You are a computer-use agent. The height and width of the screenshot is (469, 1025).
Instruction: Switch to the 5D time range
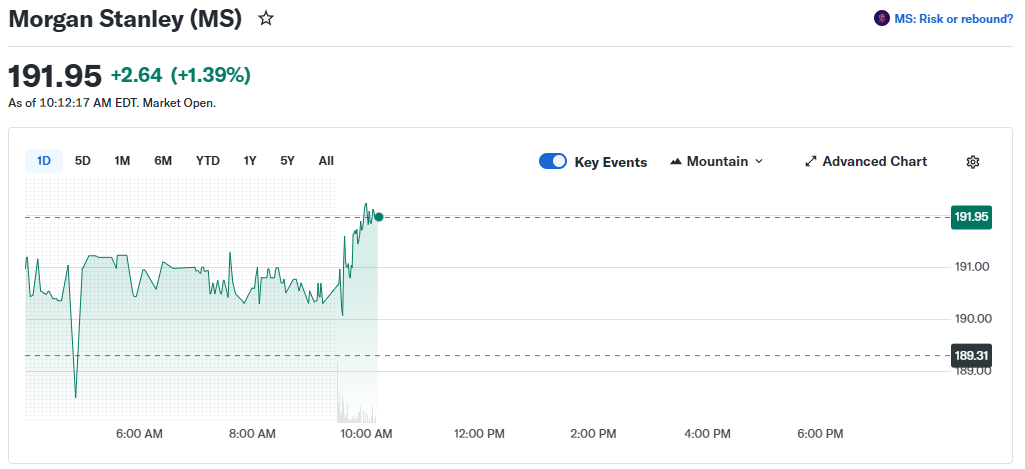[83, 161]
